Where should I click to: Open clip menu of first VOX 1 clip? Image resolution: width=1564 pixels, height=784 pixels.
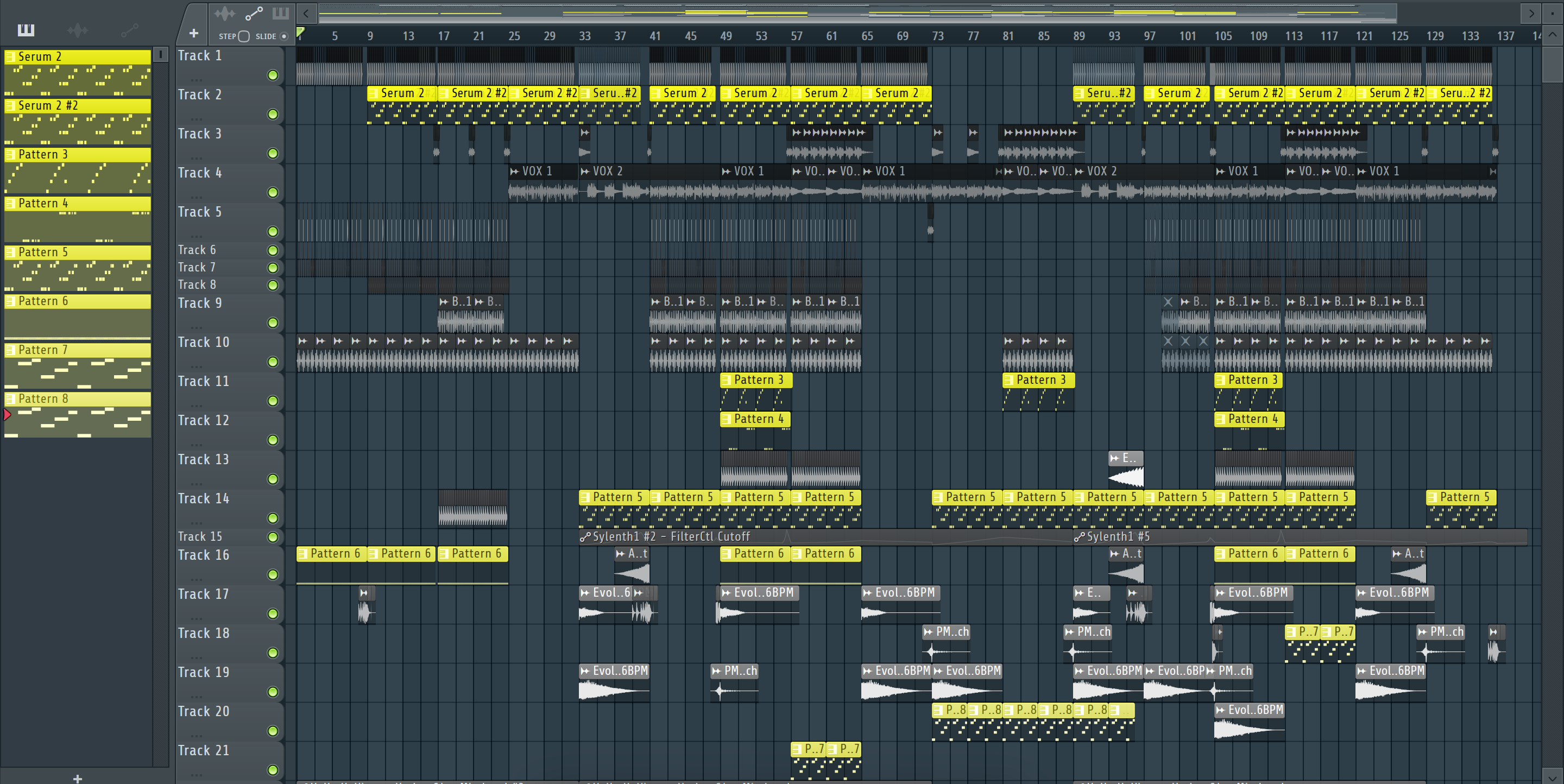point(514,172)
